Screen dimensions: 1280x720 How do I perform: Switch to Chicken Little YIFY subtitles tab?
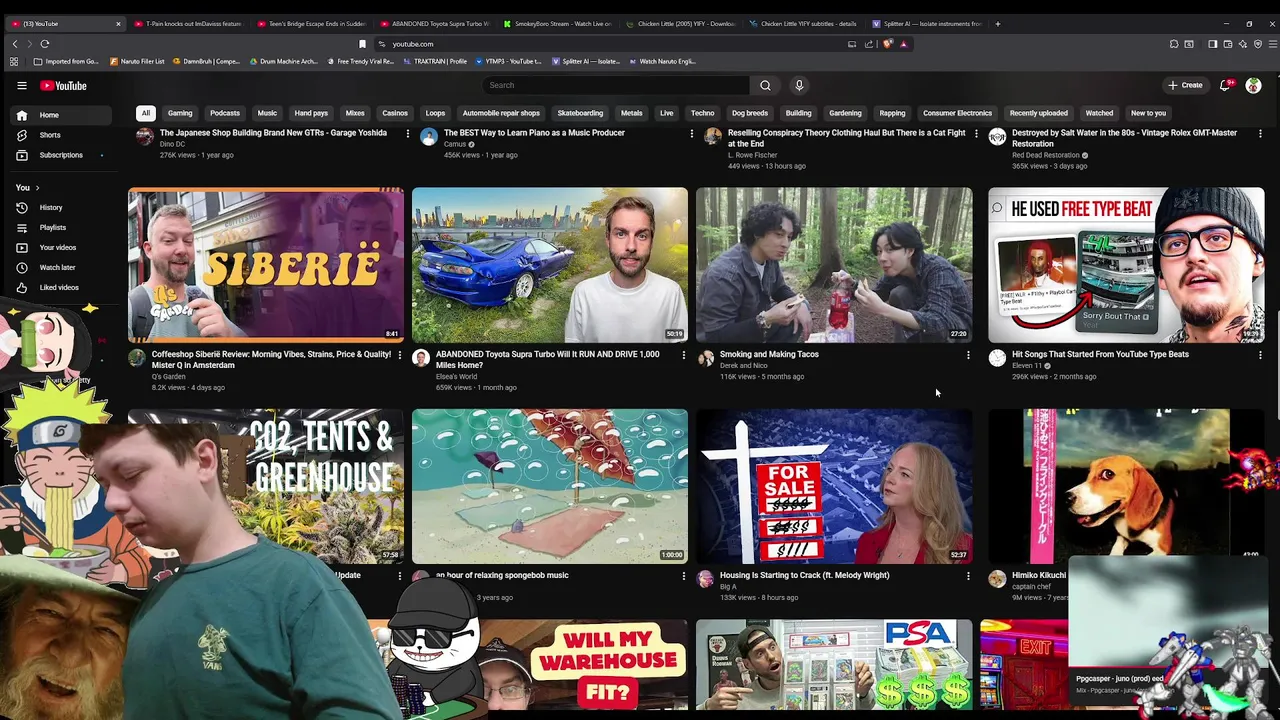(803, 23)
